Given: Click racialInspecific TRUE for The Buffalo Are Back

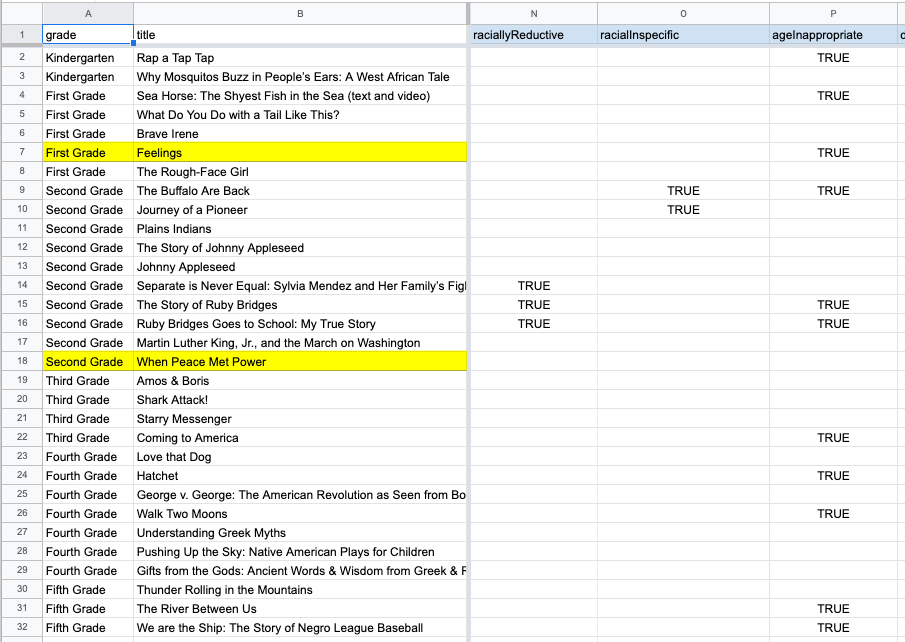Looking at the screenshot, I should [x=683, y=191].
